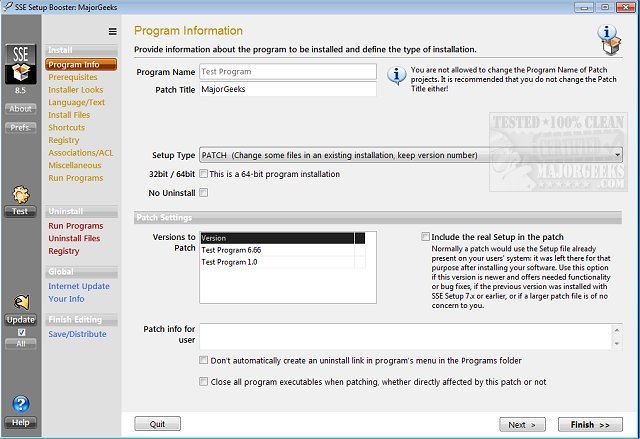Check Close all program executables when patching

click(203, 381)
